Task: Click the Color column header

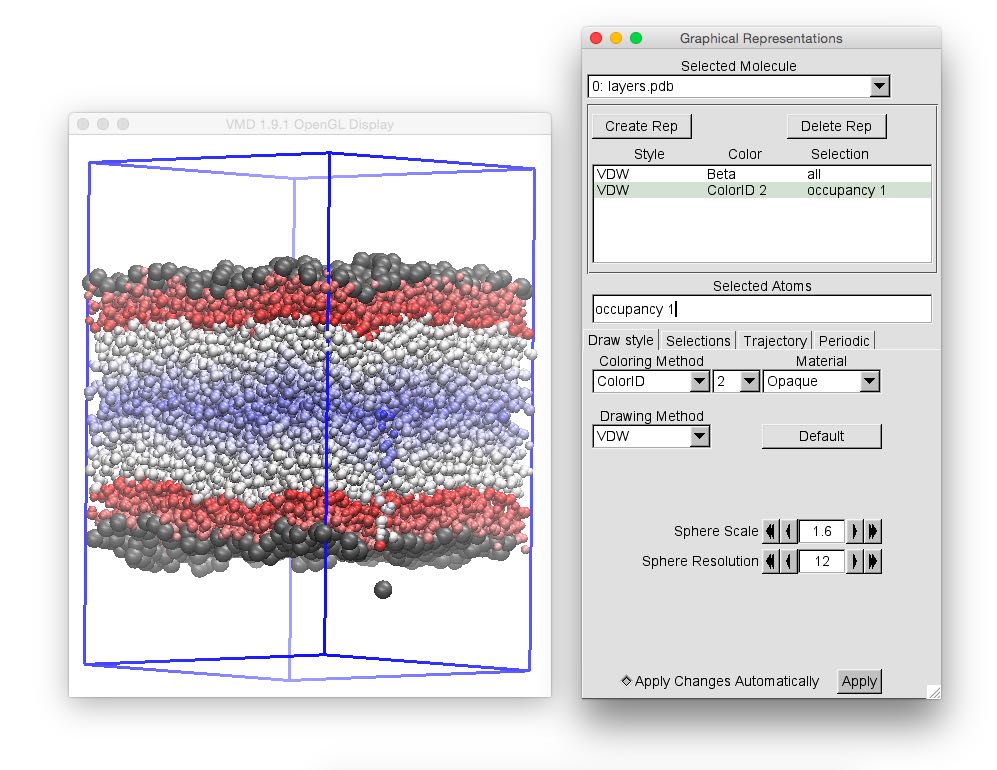Action: pyautogui.click(x=745, y=154)
